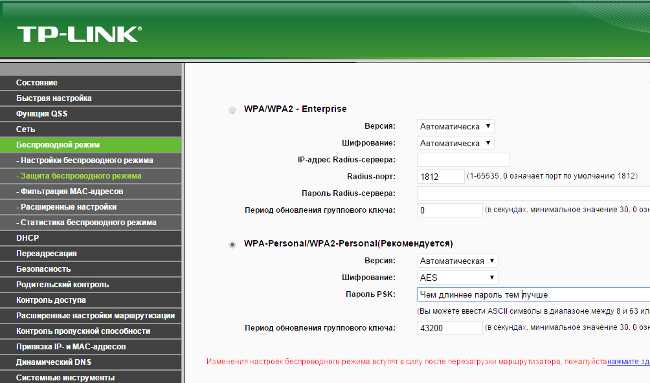Click Radius port default hint text

point(552,176)
